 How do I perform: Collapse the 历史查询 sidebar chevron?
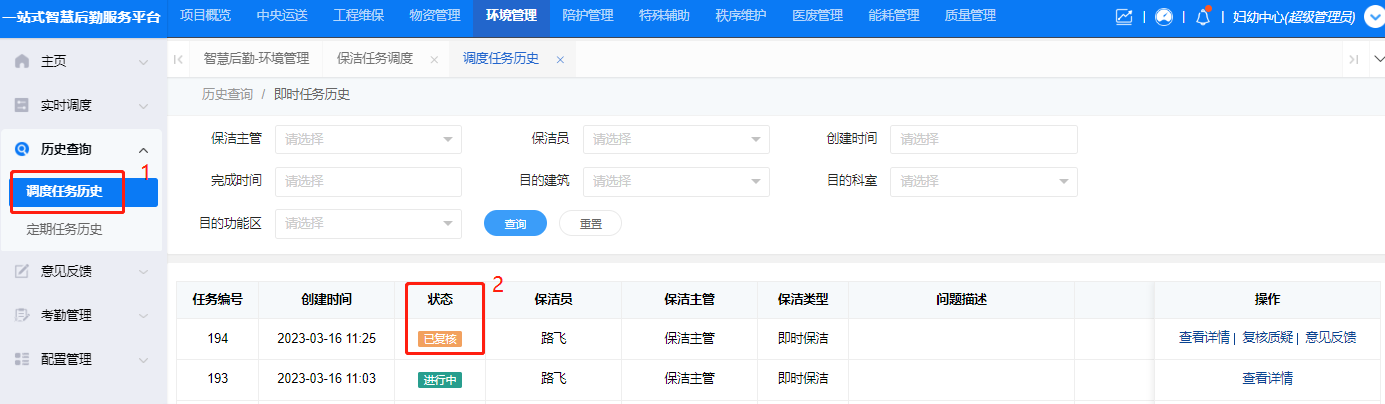[143, 149]
